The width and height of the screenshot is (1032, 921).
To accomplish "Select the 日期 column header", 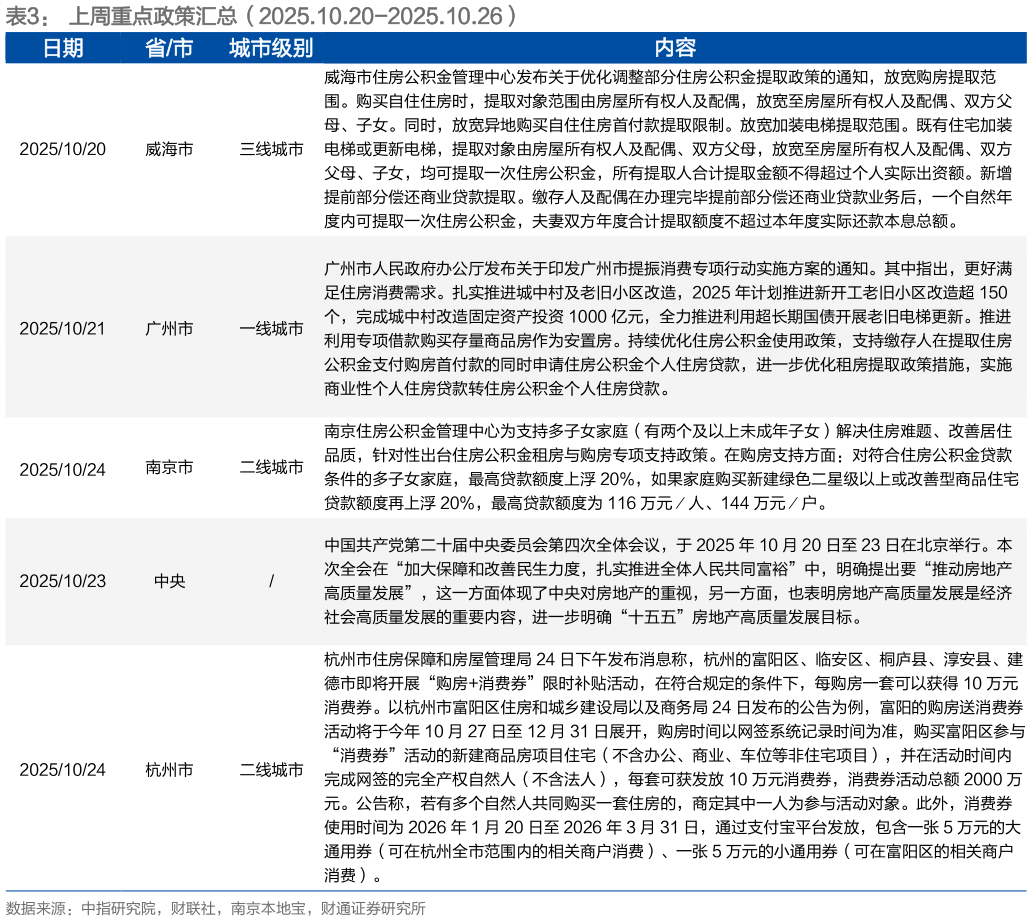I will (66, 47).
